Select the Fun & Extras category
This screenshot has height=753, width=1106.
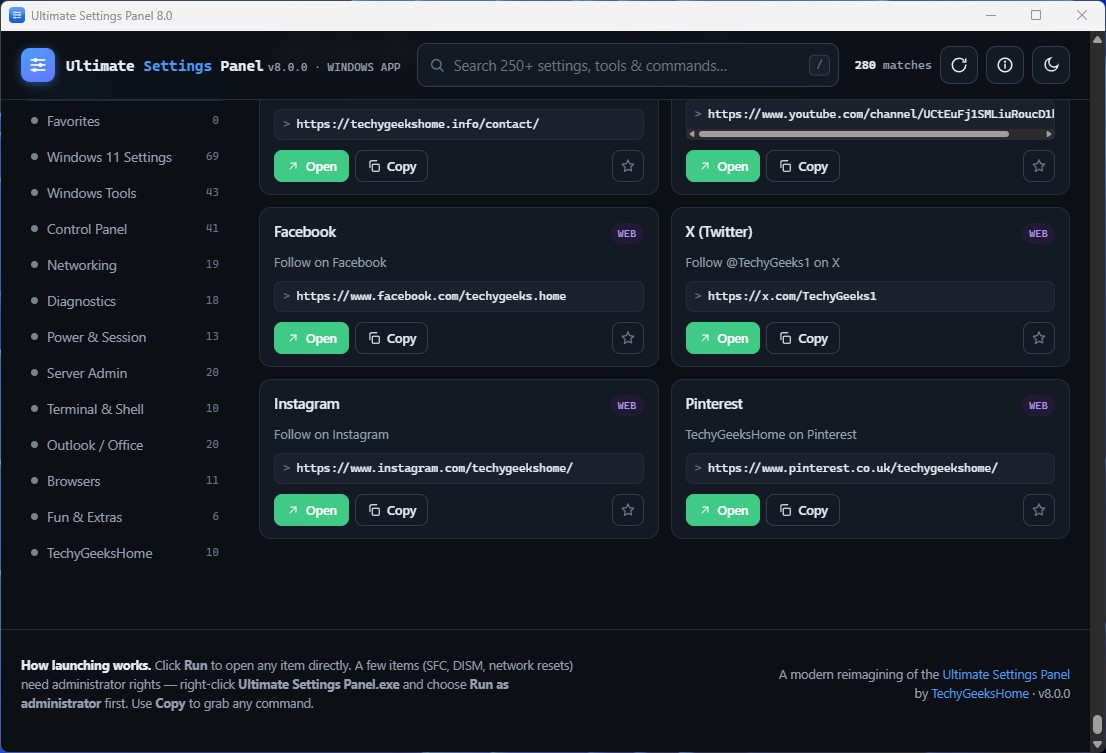(125, 516)
